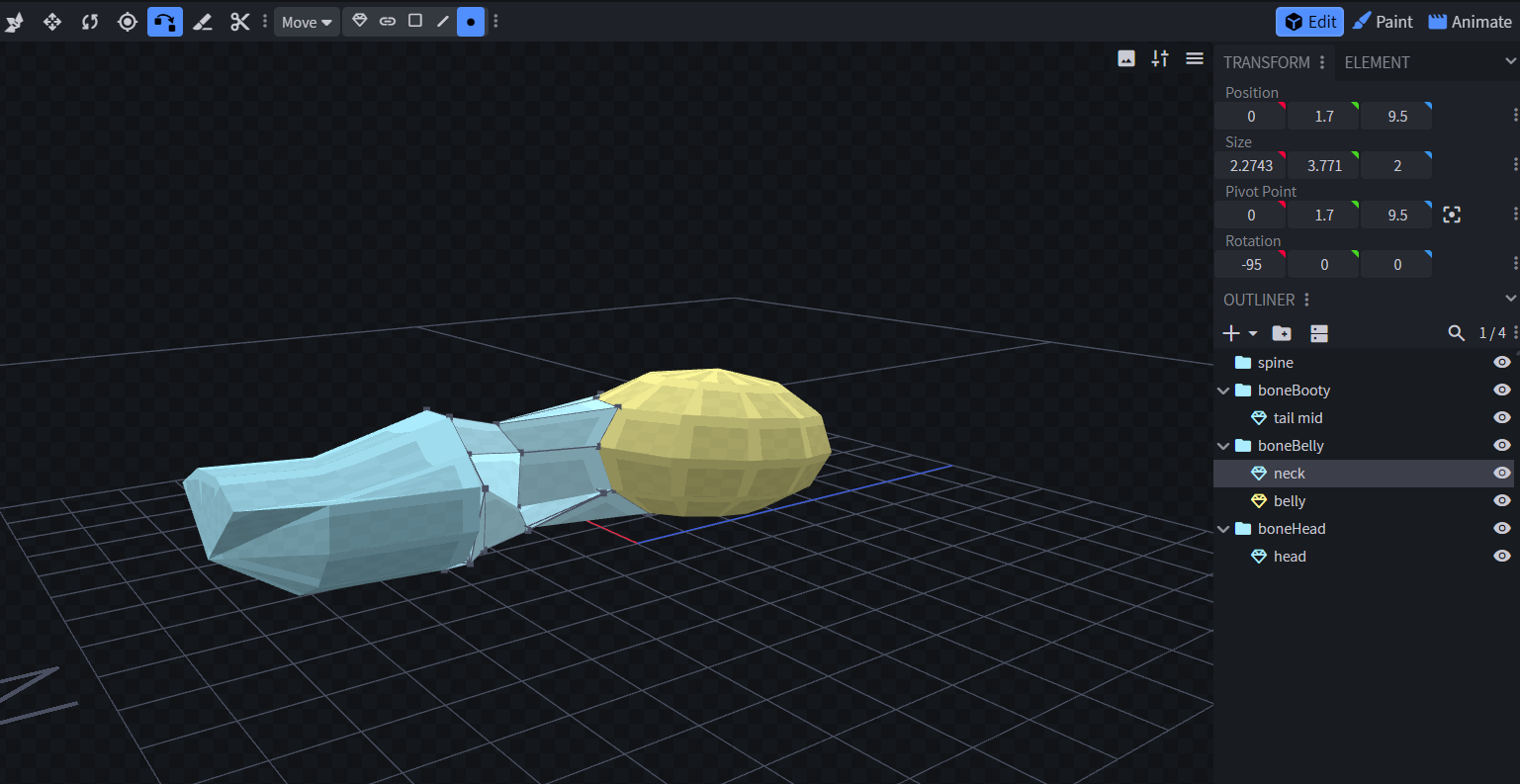Toggle visibility of spine group

[x=1502, y=363]
